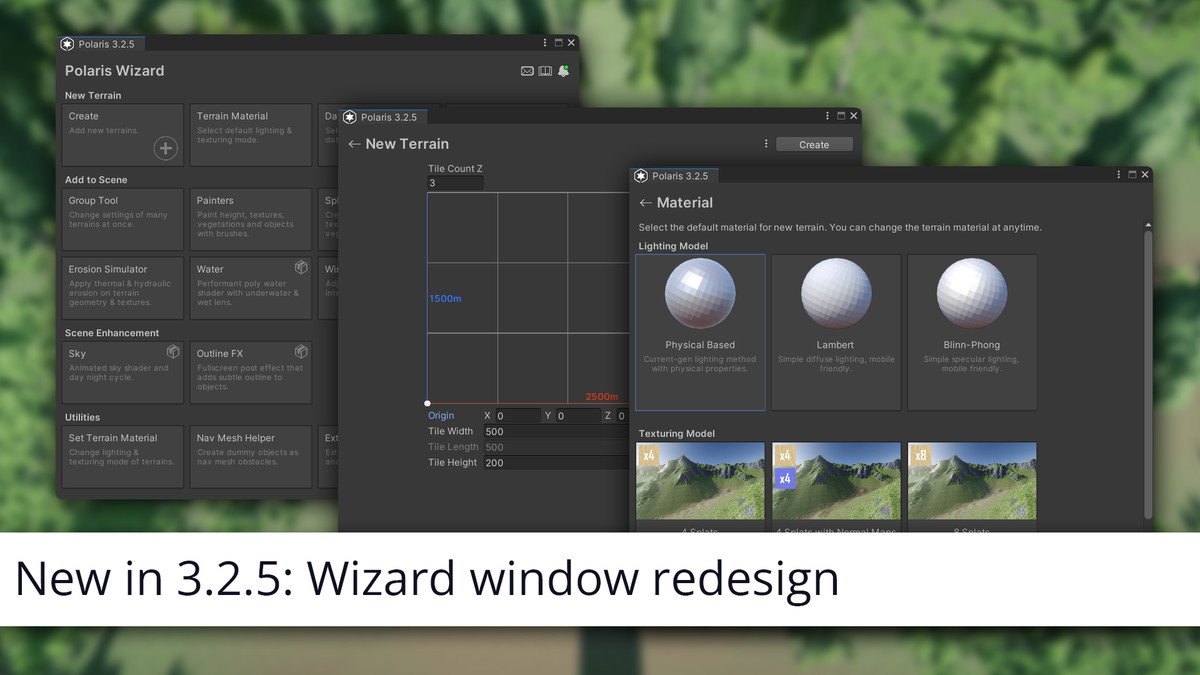Click the package cube icon on Water card
Screen dimensions: 1200x675
pyautogui.click(x=301, y=268)
